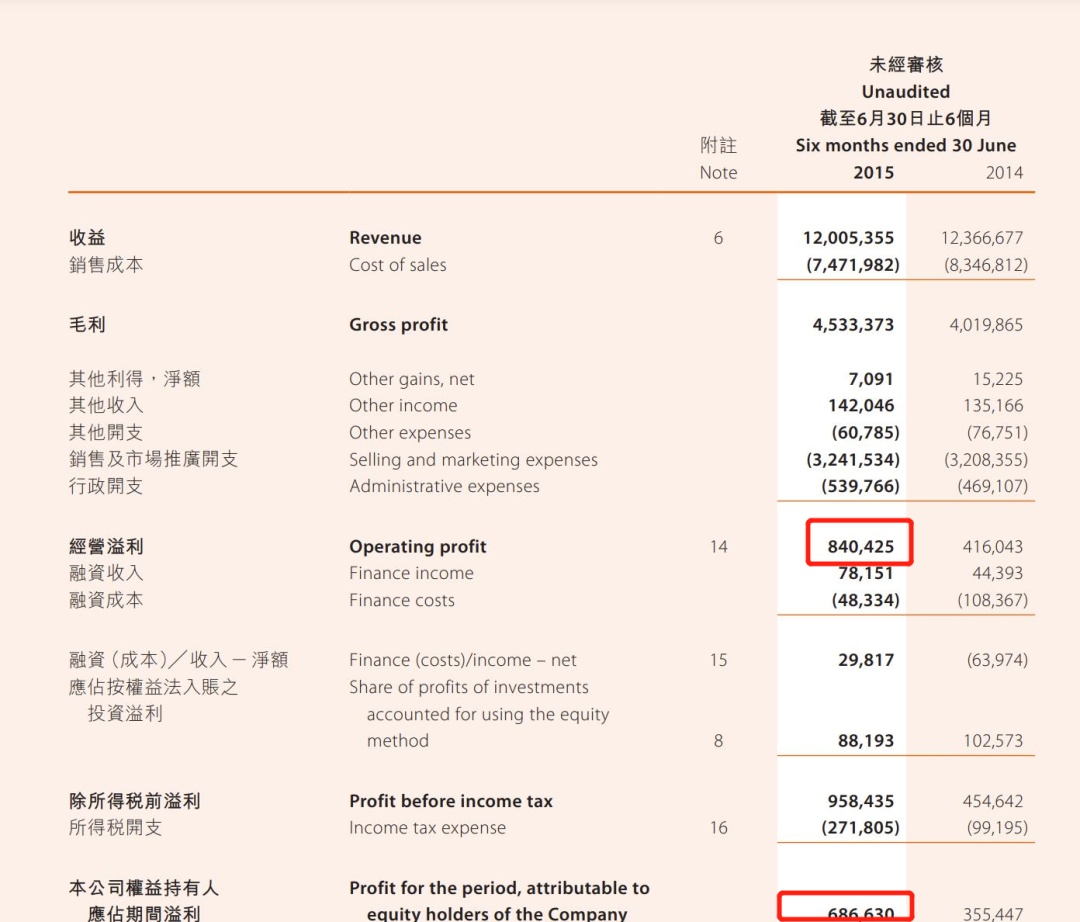Select net finance value 29,817
The height and width of the screenshot is (922, 1080).
point(866,660)
